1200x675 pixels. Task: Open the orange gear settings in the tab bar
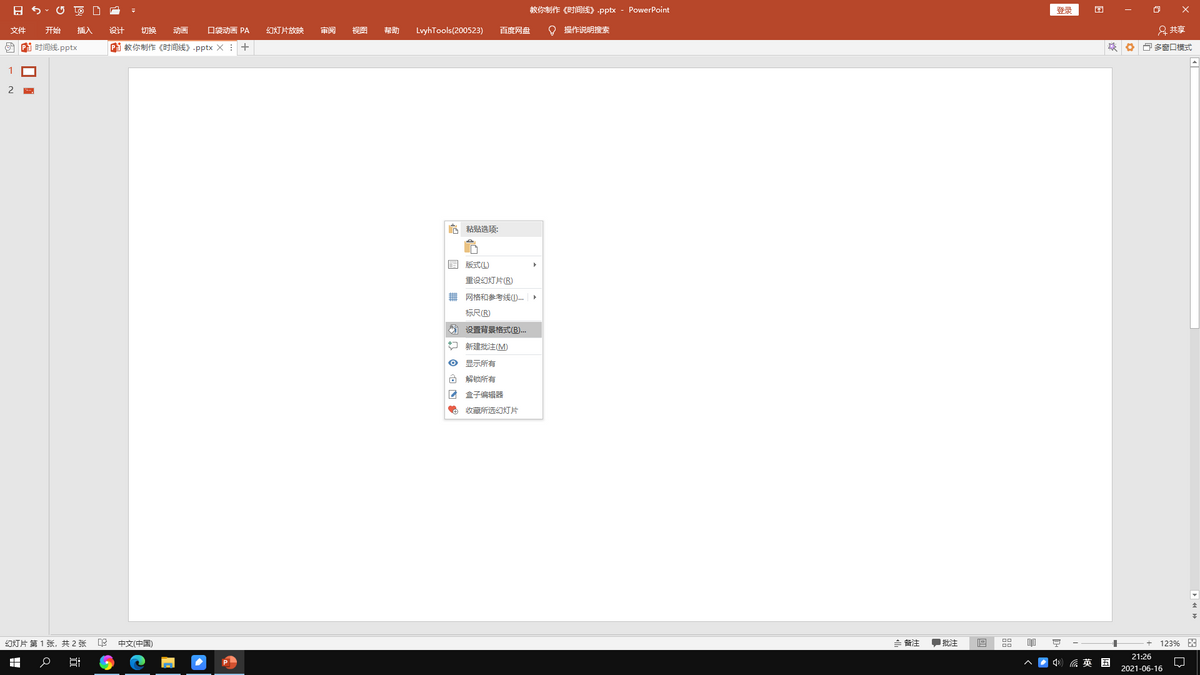click(1130, 47)
